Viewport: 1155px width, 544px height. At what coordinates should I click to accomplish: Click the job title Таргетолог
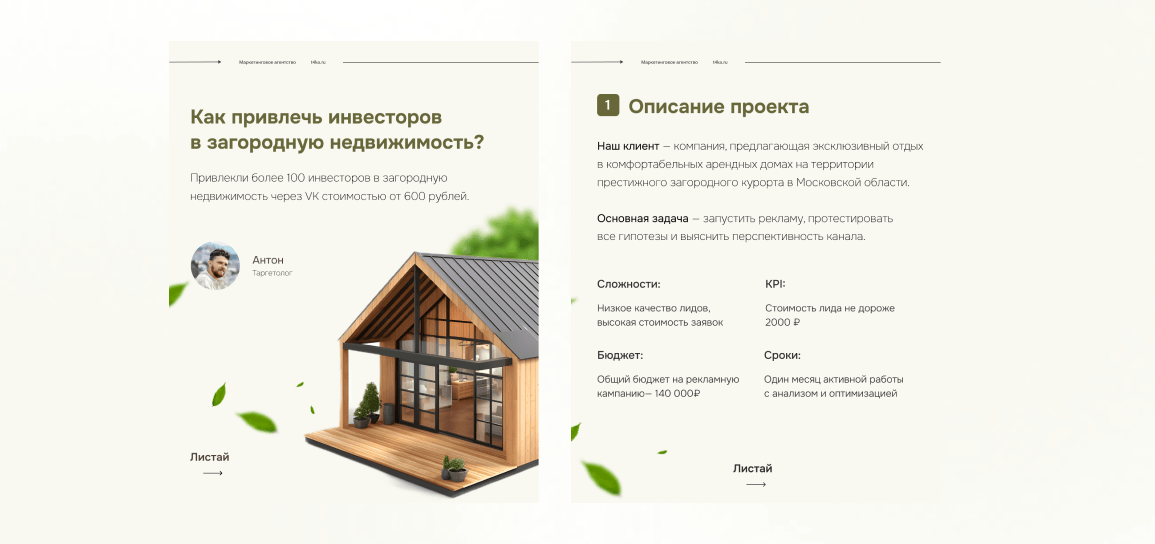pyautogui.click(x=273, y=273)
